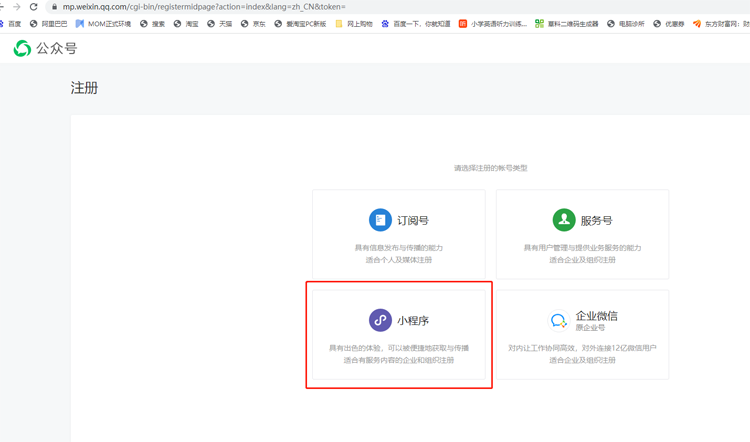Open the 百度 bookmark

pyautogui.click(x=11, y=24)
